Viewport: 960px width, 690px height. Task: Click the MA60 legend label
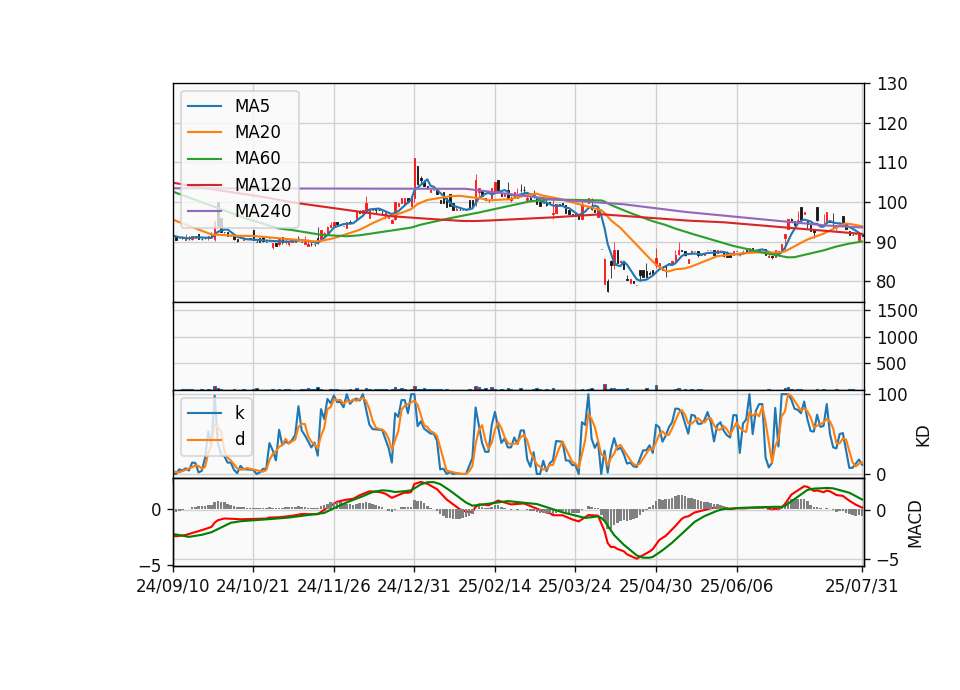[x=257, y=158]
